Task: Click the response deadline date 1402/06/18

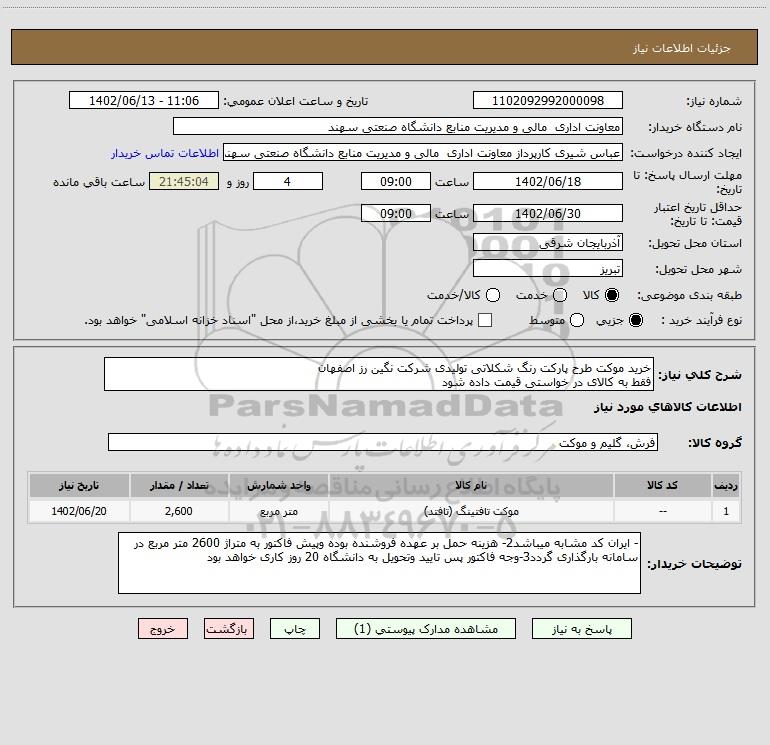Action: pos(548,181)
